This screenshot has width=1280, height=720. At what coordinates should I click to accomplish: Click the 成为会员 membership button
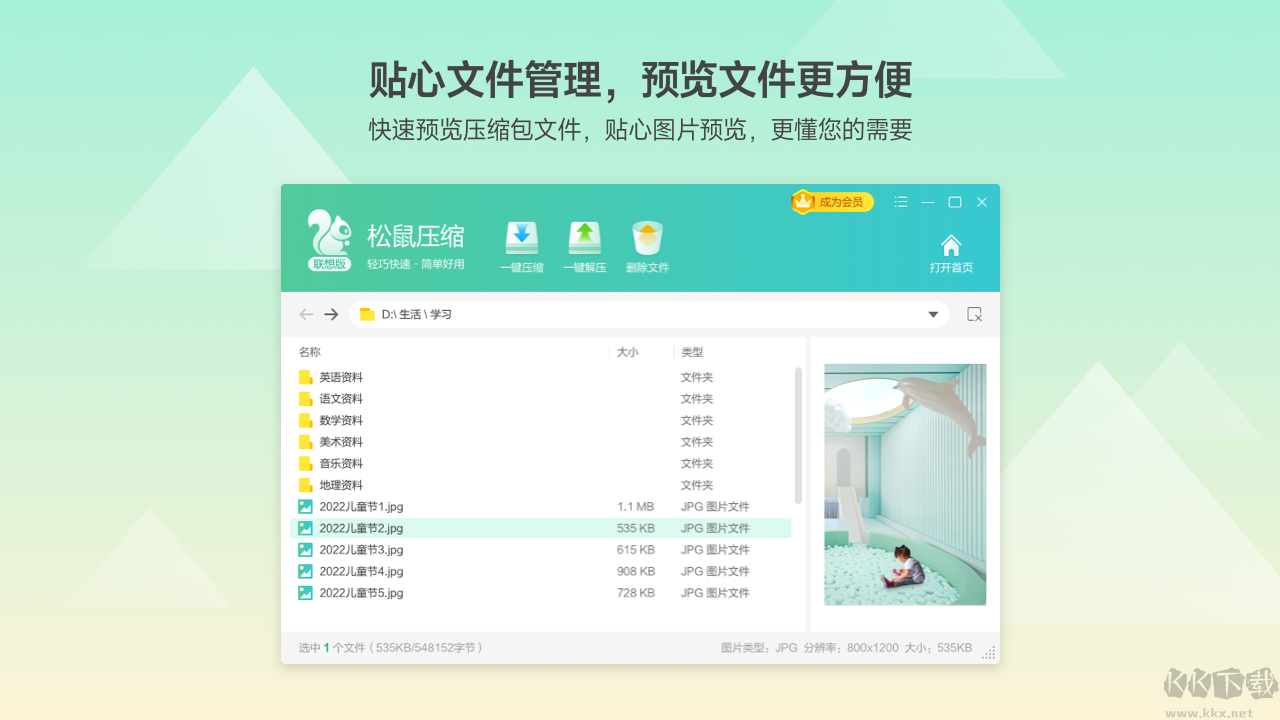pyautogui.click(x=832, y=201)
